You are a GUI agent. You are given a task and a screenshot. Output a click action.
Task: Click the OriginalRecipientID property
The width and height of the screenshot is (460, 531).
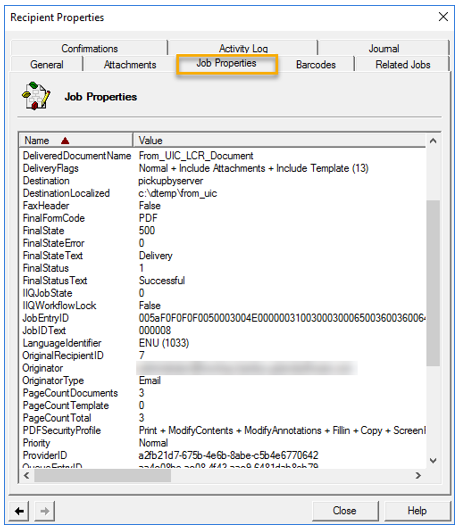63,356
